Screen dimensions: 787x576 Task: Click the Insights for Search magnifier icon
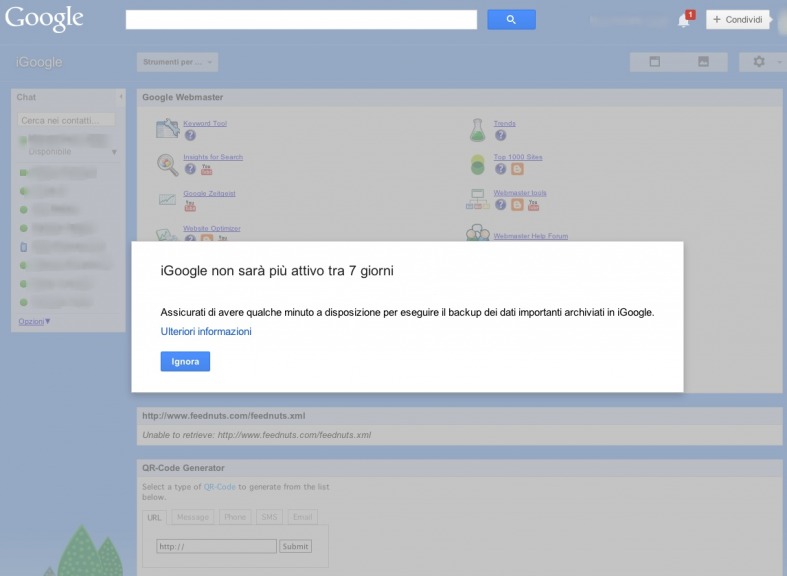pyautogui.click(x=167, y=164)
